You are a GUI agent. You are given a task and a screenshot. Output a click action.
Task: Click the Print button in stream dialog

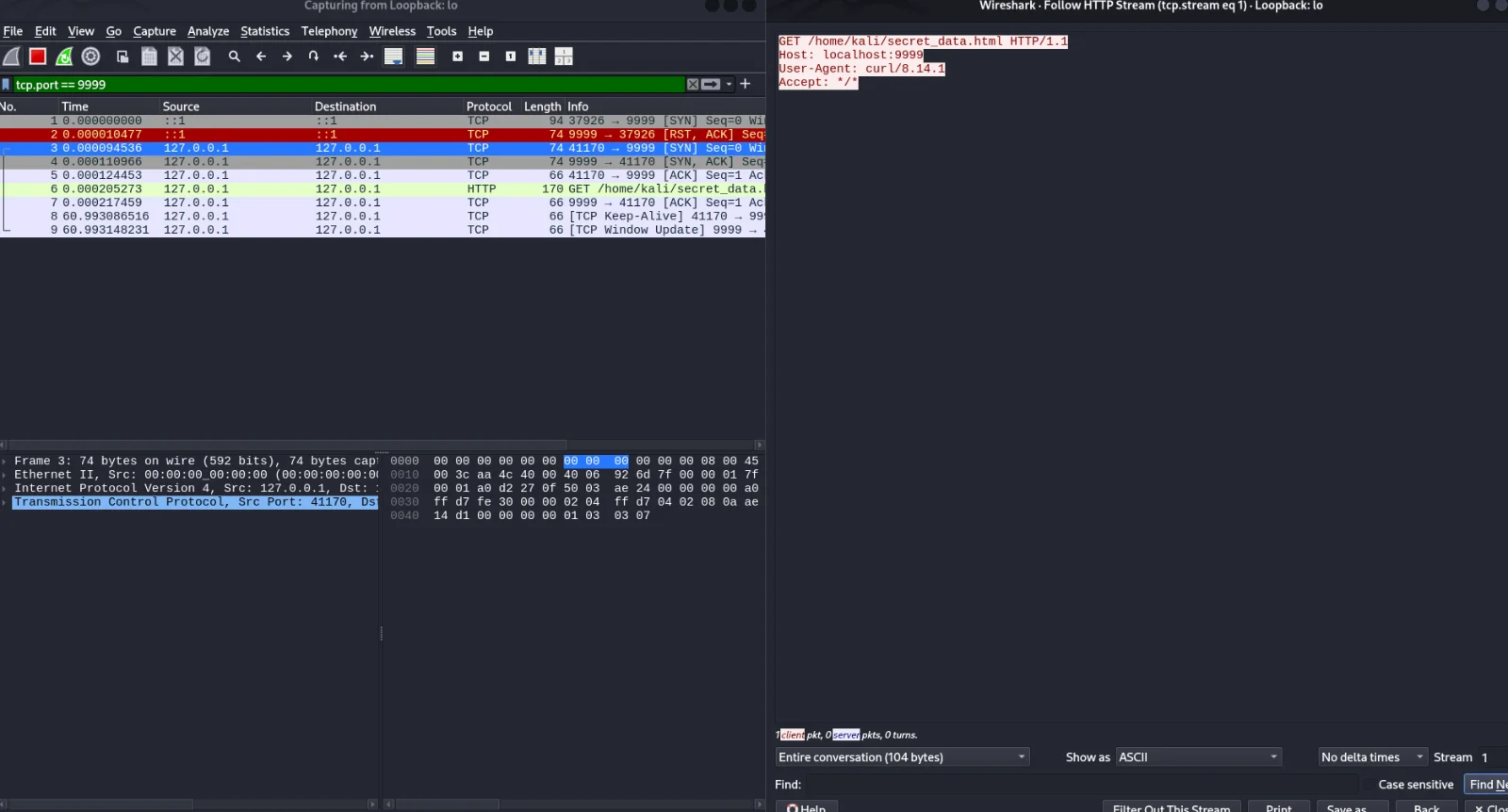[1279, 807]
